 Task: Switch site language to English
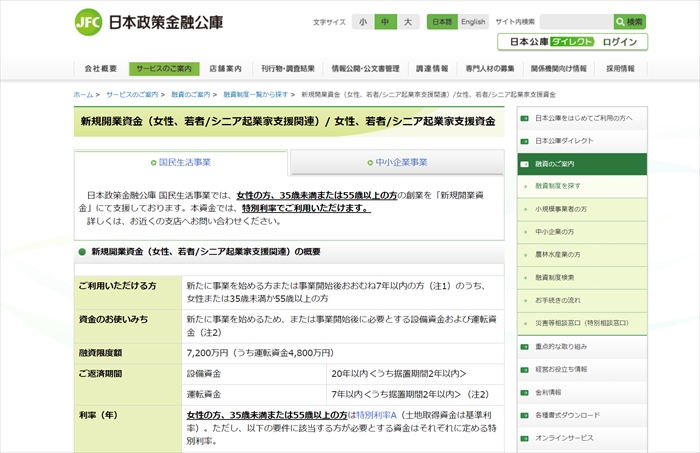pos(473,22)
